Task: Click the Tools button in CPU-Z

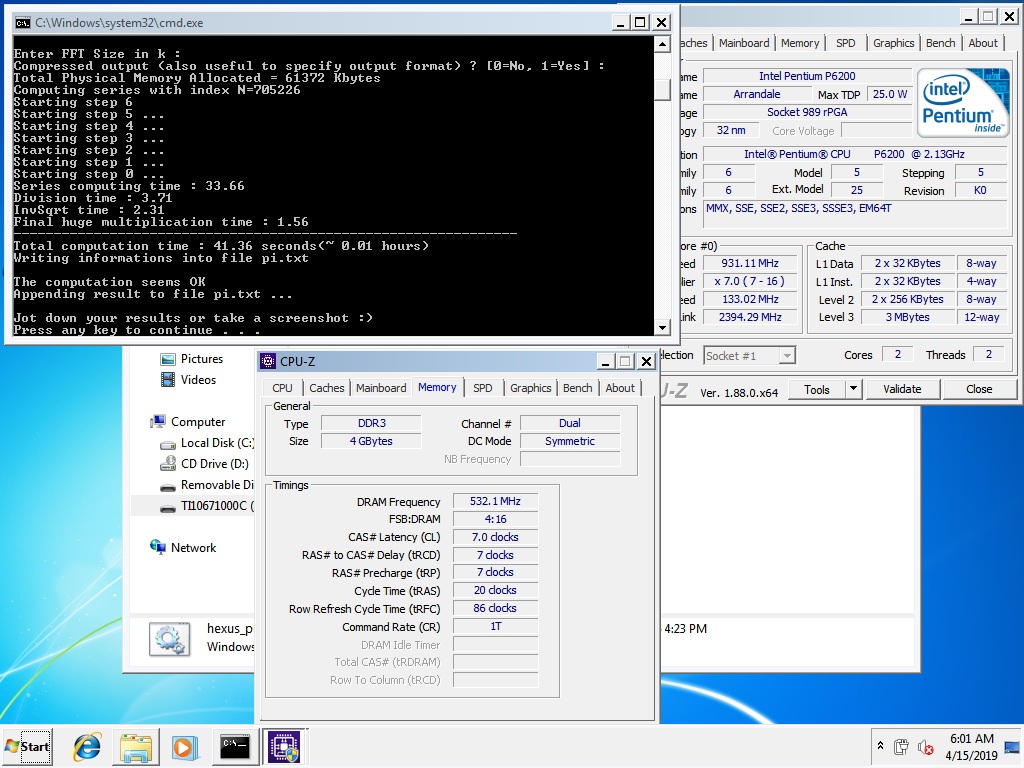Action: (816, 390)
